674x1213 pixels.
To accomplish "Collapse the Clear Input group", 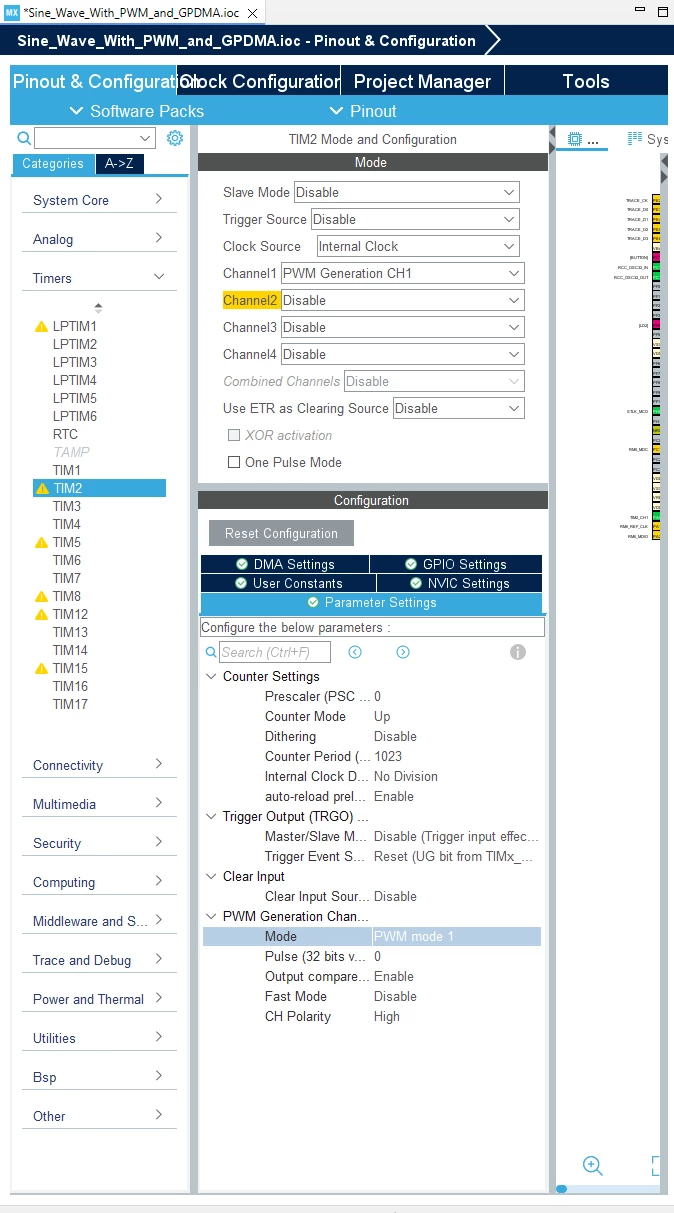I will [x=211, y=876].
